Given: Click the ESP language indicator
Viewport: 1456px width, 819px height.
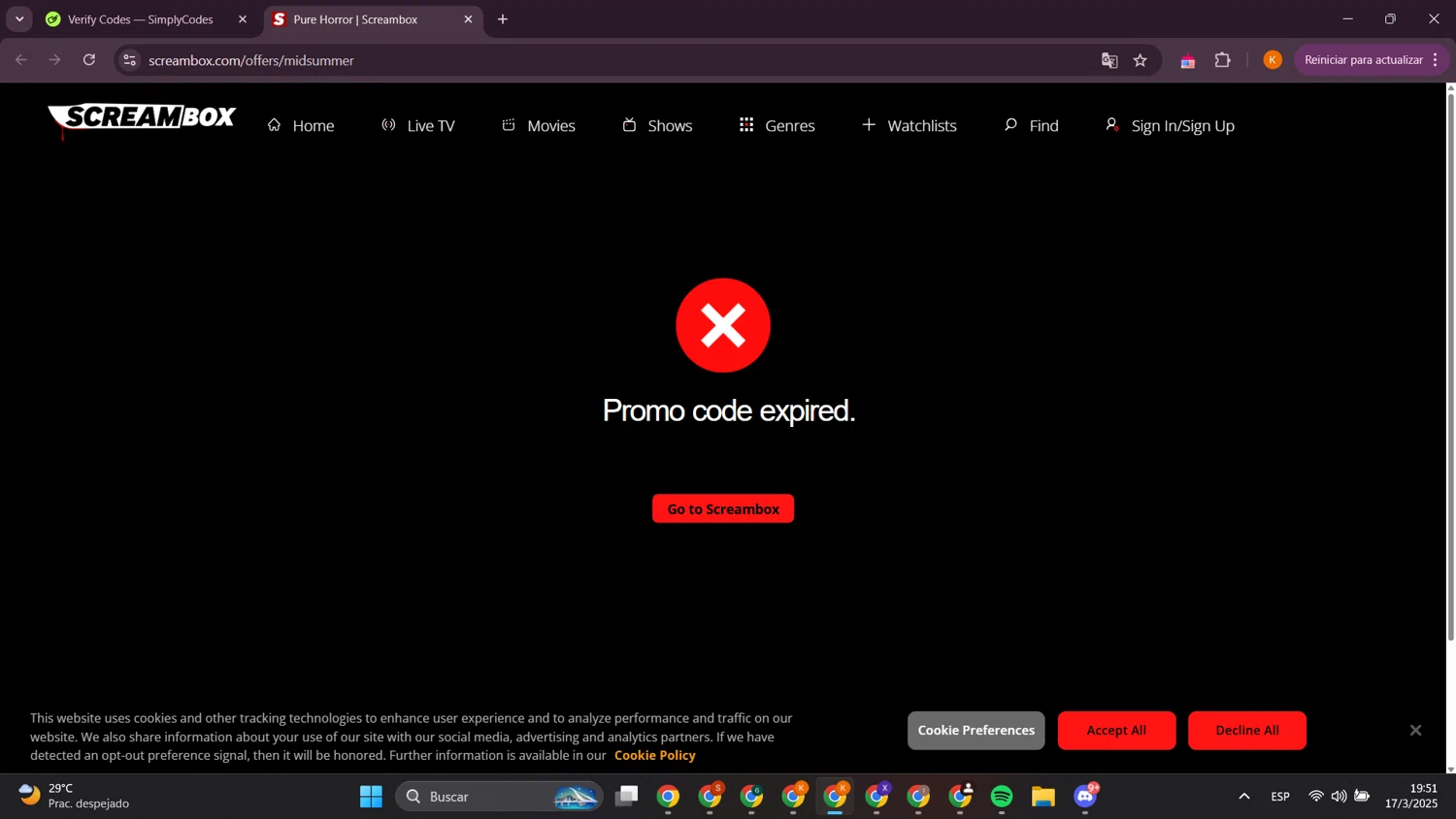Looking at the screenshot, I should coord(1280,797).
